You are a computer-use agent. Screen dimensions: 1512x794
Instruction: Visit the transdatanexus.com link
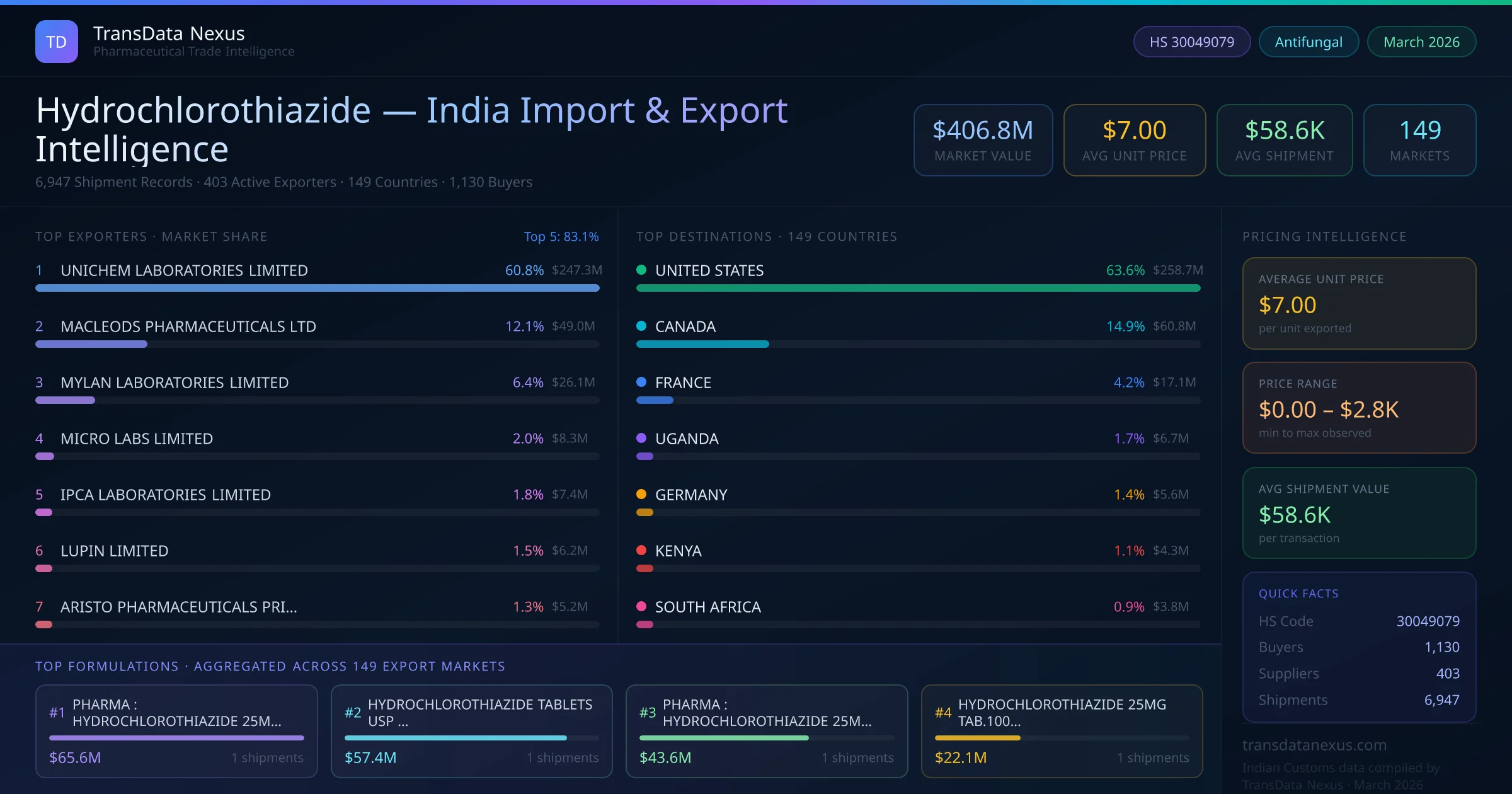[x=1314, y=745]
